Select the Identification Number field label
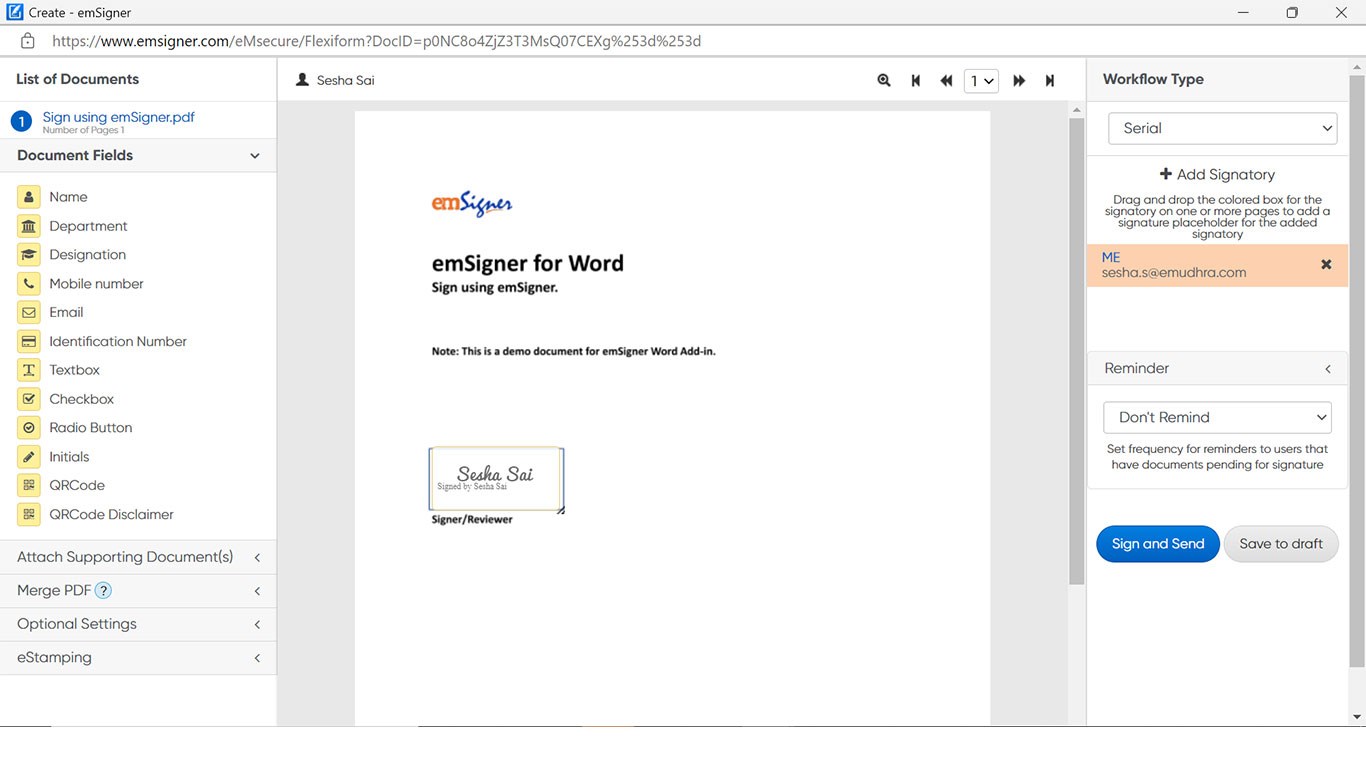 pyautogui.click(x=118, y=341)
